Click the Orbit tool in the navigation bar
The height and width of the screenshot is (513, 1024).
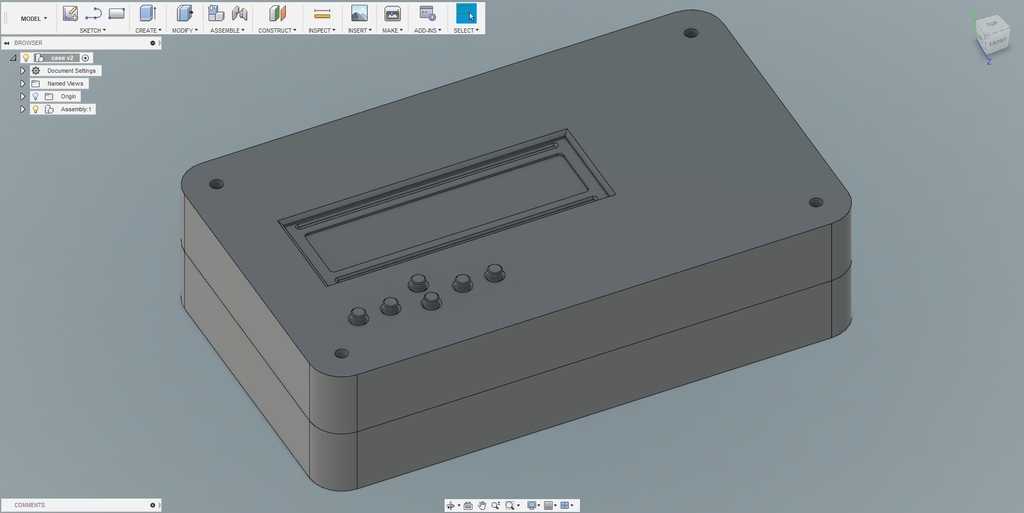[x=451, y=506]
